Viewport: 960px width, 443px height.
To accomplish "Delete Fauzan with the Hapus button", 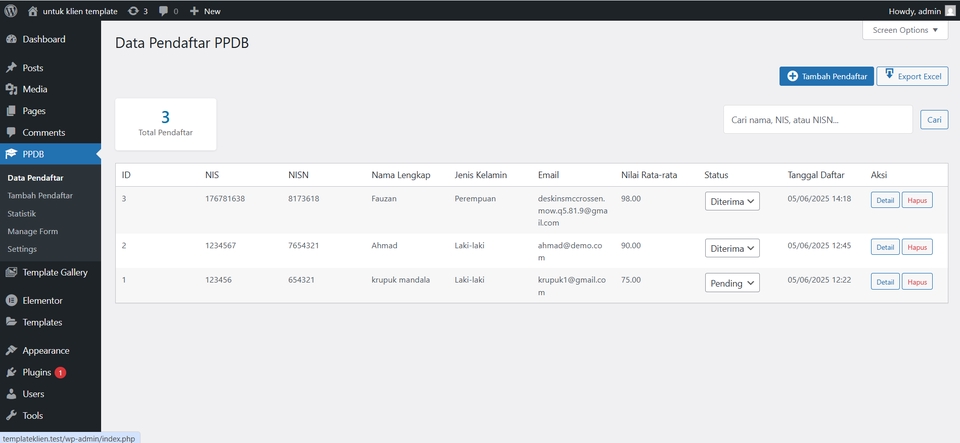I will click(917, 200).
